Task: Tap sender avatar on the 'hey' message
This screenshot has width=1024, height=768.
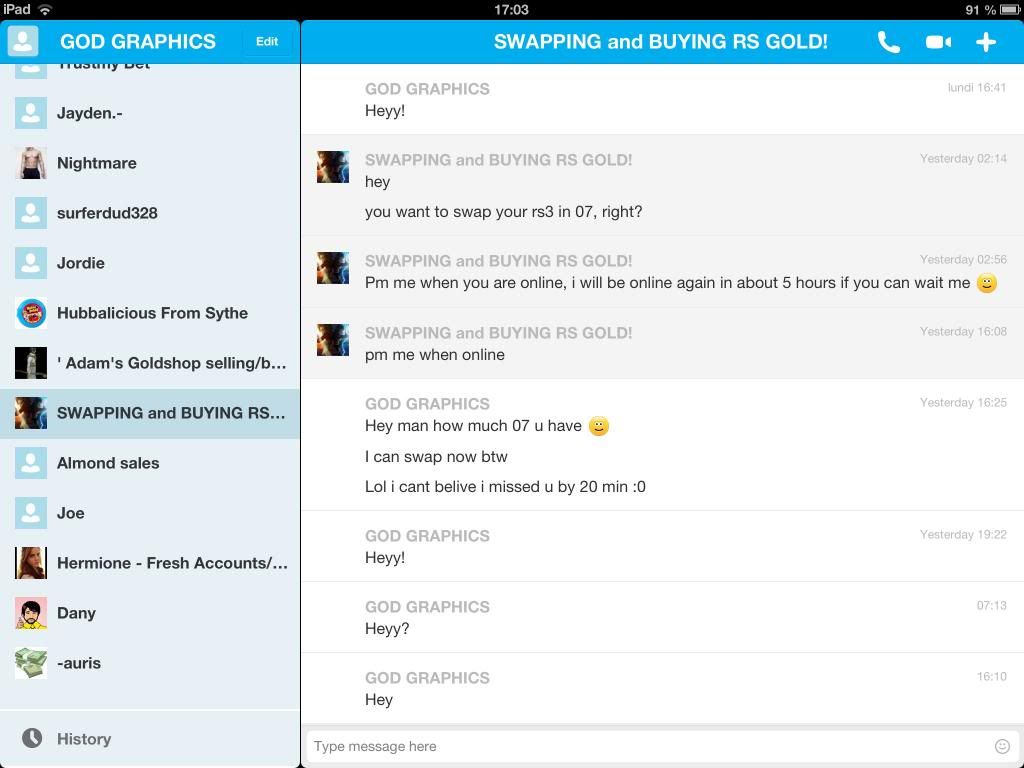Action: coord(333,167)
